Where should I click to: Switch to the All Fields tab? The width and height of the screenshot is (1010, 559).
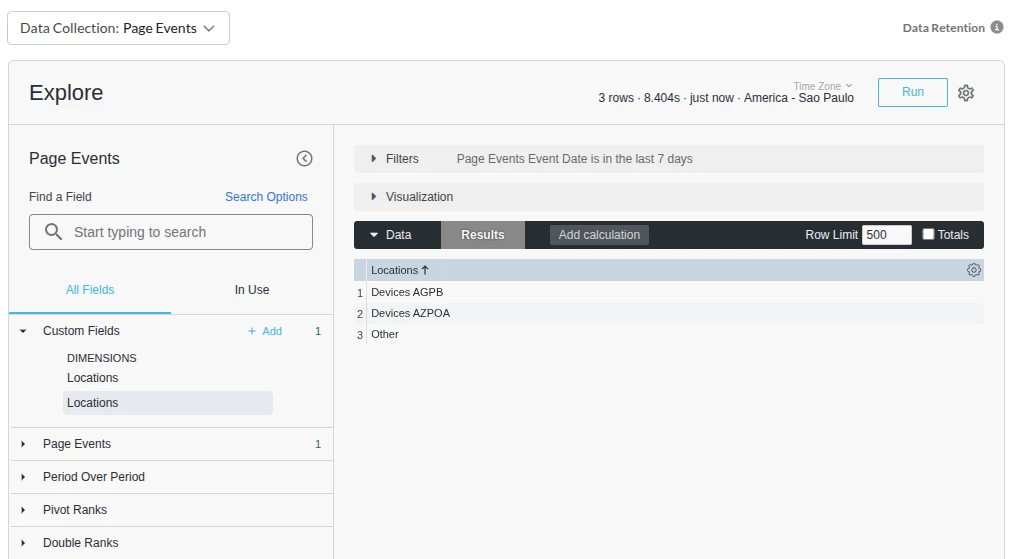coord(90,290)
